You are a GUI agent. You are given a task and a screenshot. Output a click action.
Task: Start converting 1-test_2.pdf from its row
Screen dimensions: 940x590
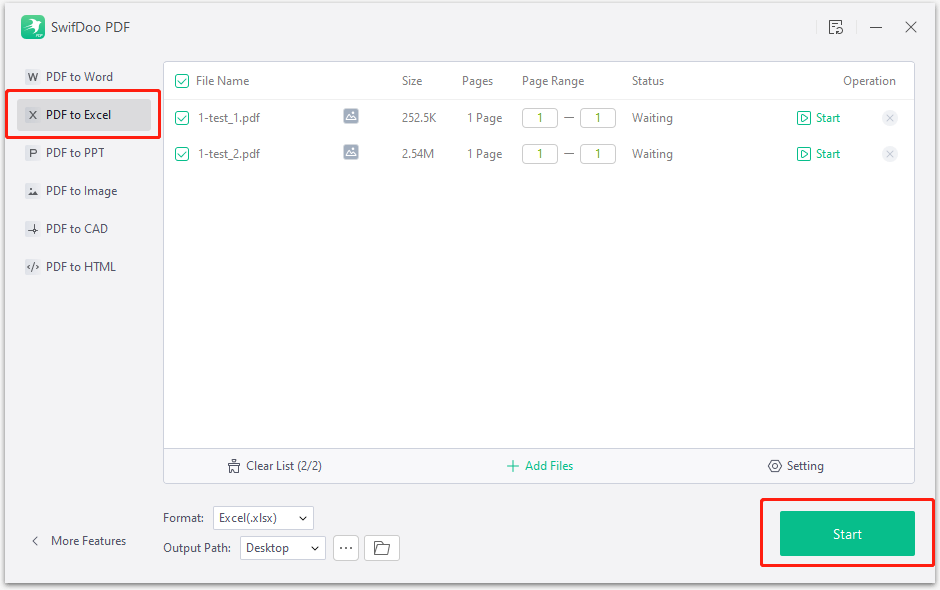click(818, 154)
